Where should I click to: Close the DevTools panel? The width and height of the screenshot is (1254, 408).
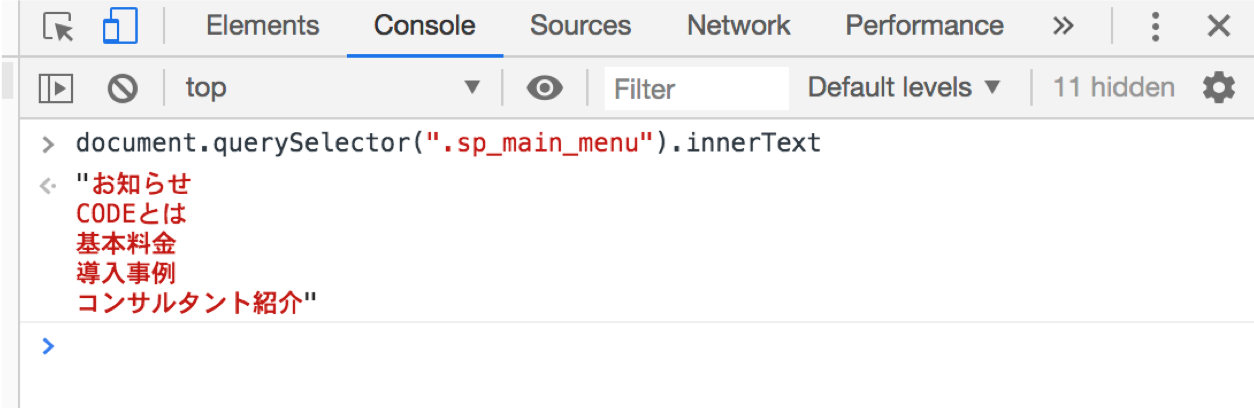point(1218,26)
